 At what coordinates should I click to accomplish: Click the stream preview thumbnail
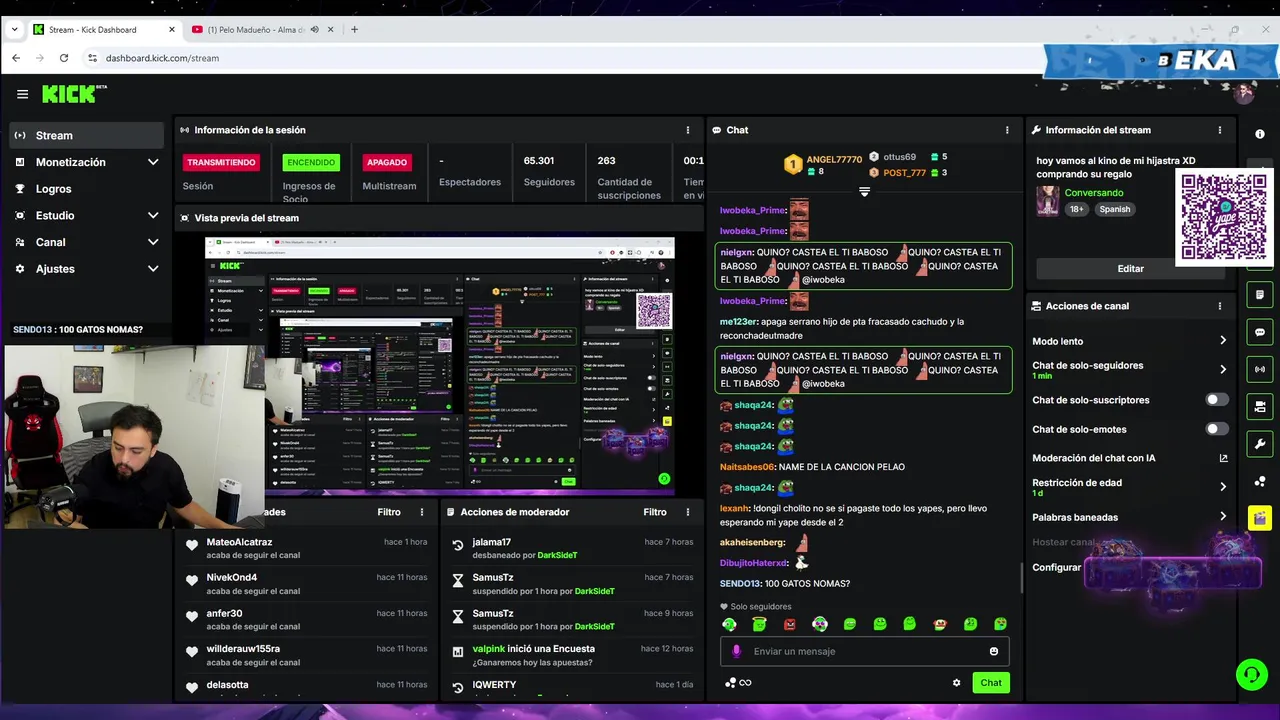click(440, 365)
